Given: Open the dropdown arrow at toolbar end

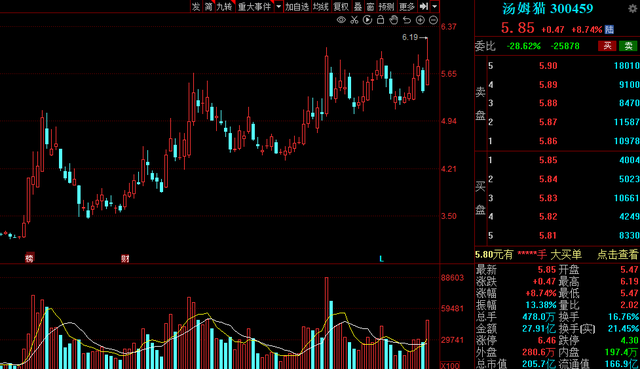Looking at the screenshot, I should [435, 6].
